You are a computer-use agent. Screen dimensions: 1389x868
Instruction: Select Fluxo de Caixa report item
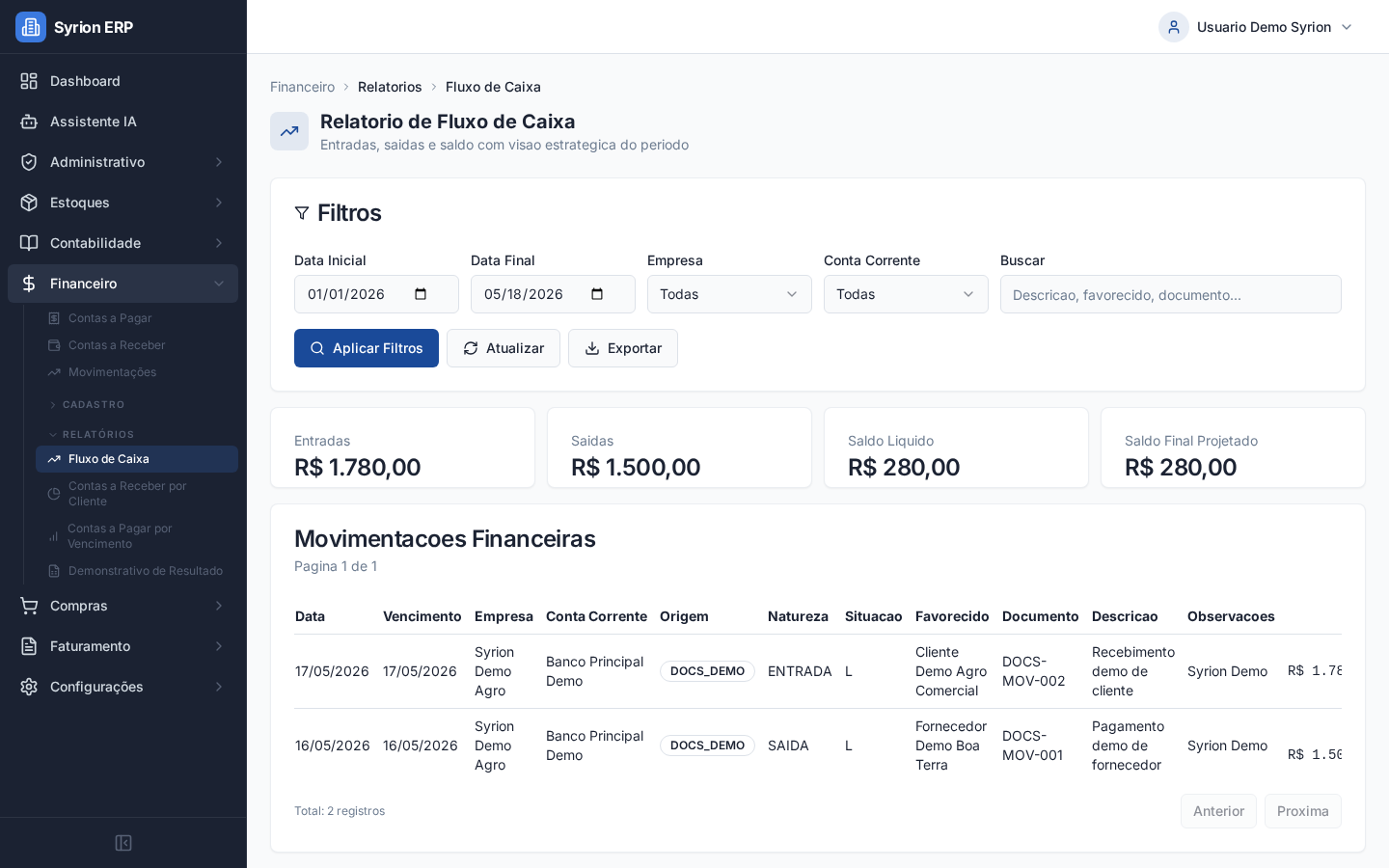pos(137,459)
